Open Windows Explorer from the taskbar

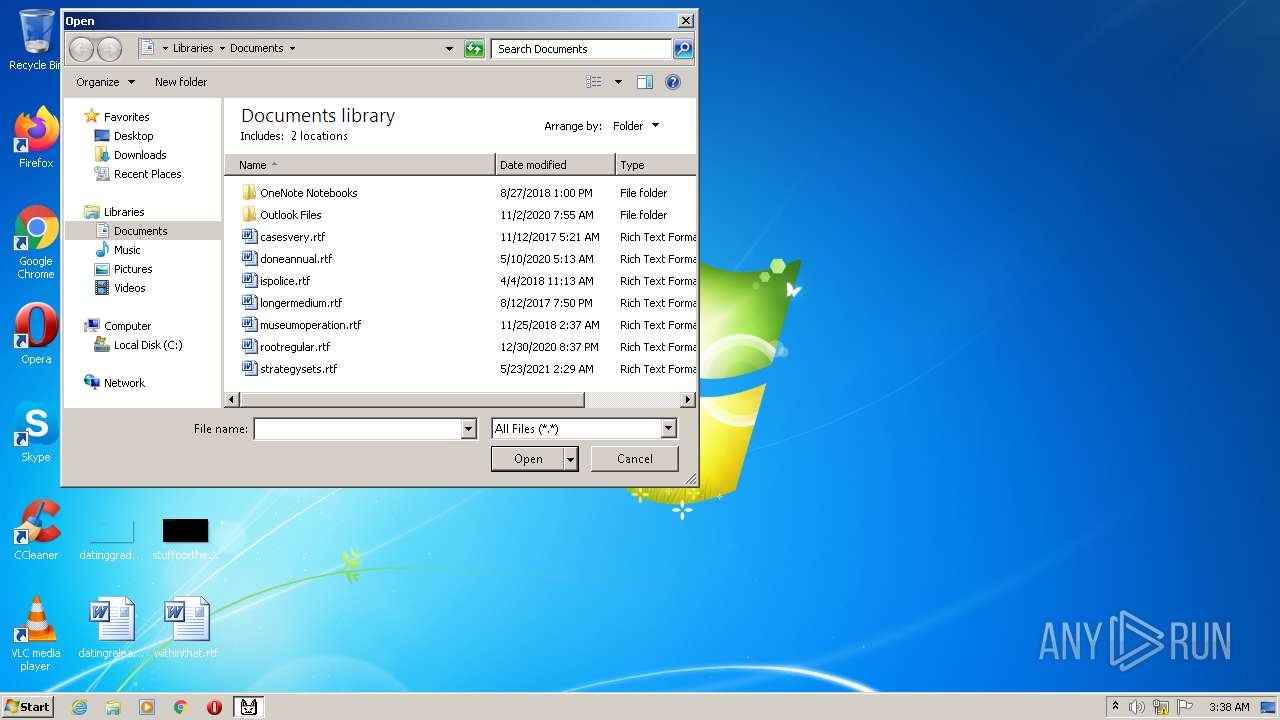click(x=113, y=707)
